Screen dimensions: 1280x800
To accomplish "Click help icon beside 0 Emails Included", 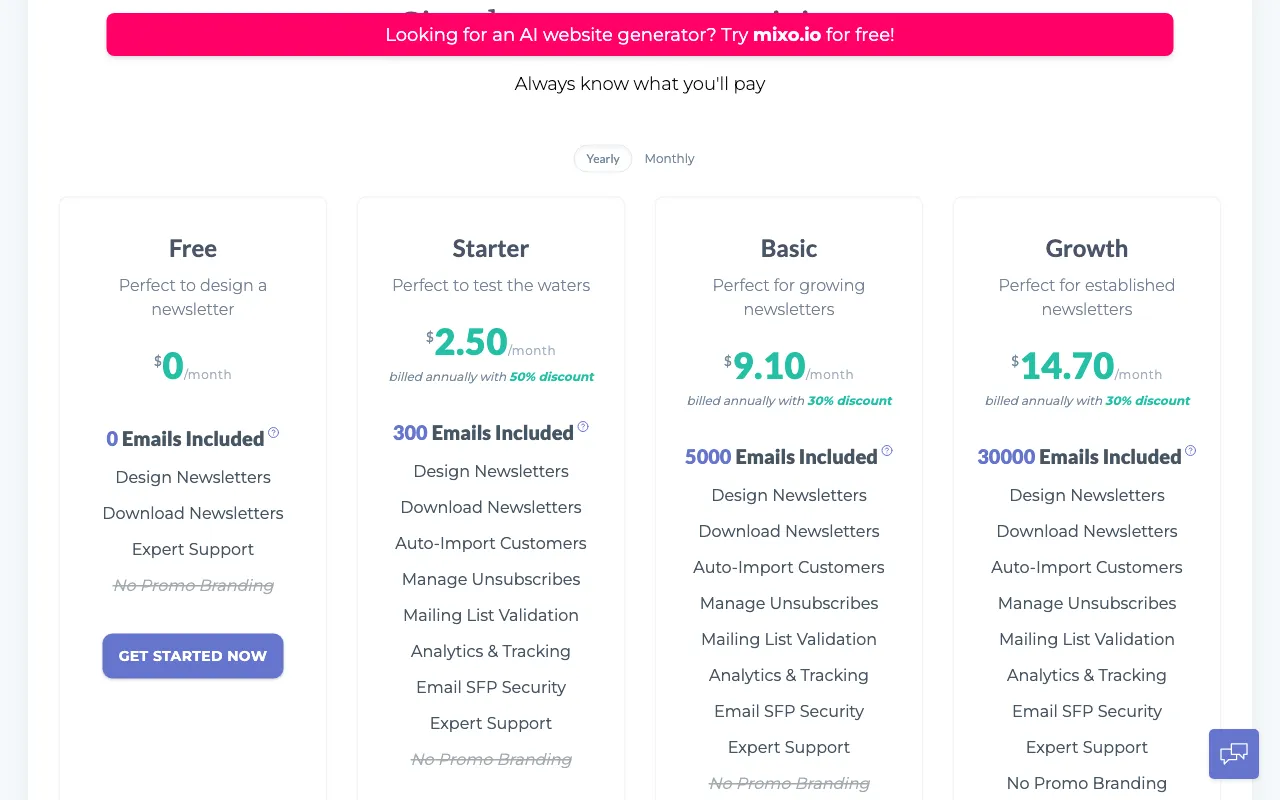I will (273, 433).
